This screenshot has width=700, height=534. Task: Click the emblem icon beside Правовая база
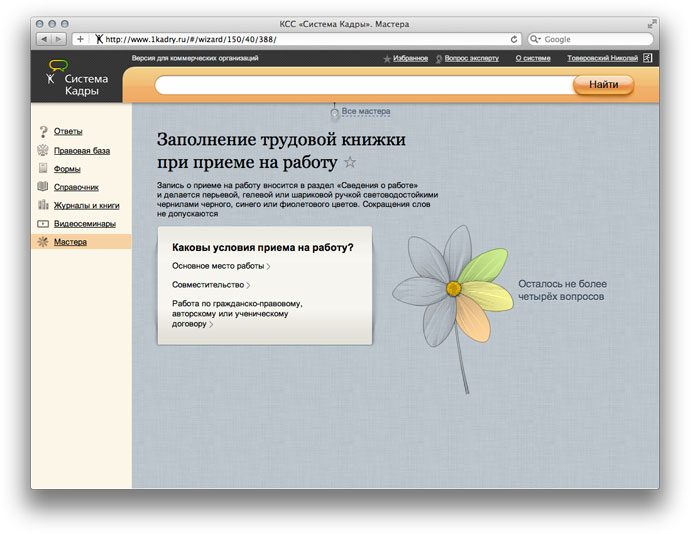coord(43,150)
